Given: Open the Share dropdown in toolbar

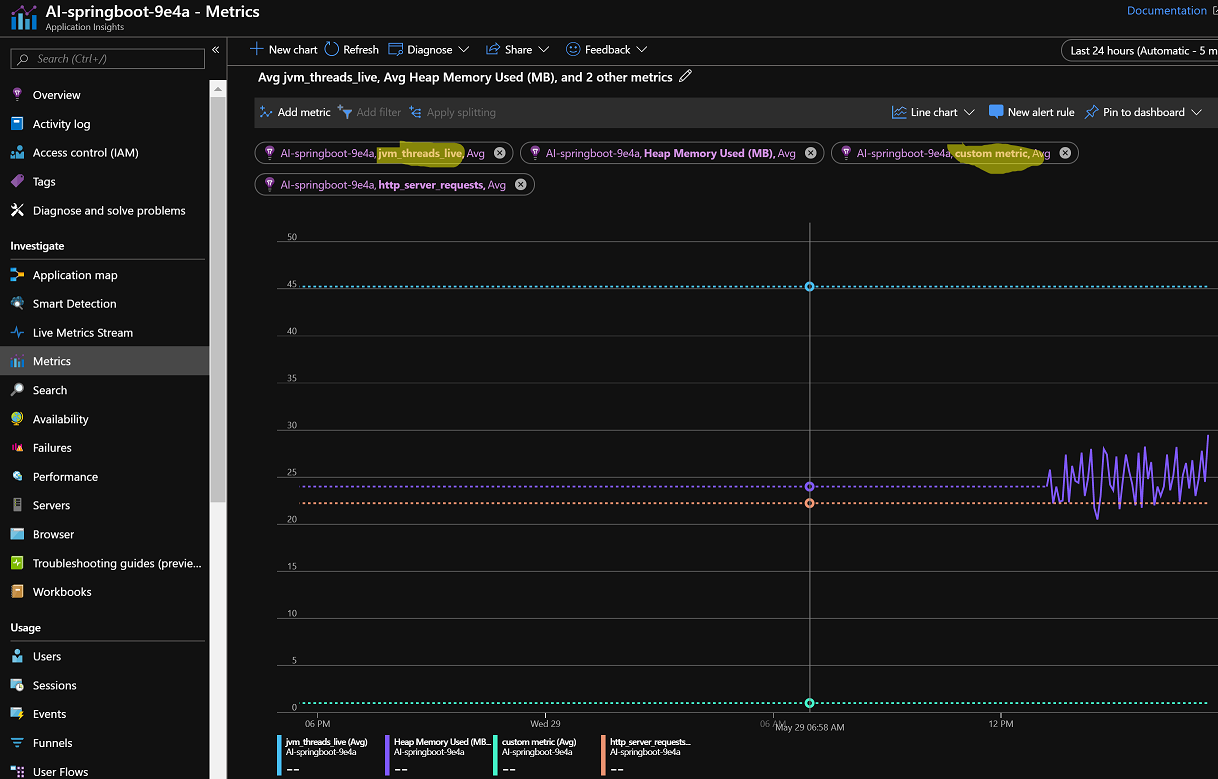Looking at the screenshot, I should coord(517,49).
